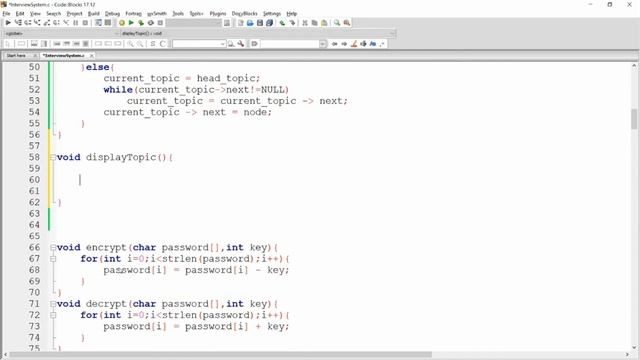Viewport: 640px width, 360px height.
Task: Click the Jump back arrow icon
Action: 334,44
